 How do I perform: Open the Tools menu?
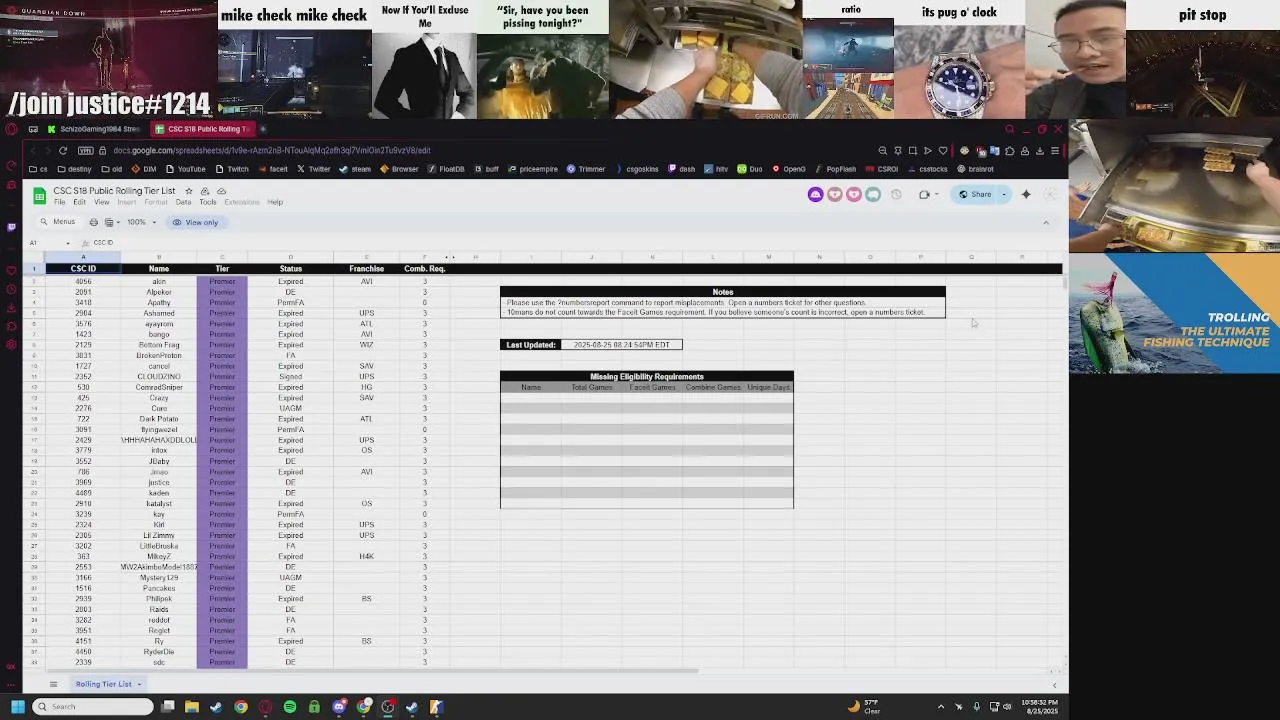click(208, 202)
